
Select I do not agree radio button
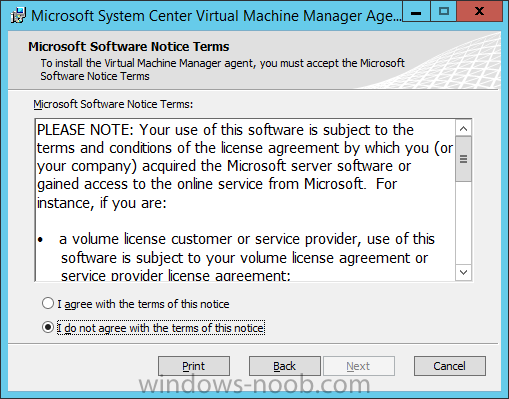click(x=48, y=327)
